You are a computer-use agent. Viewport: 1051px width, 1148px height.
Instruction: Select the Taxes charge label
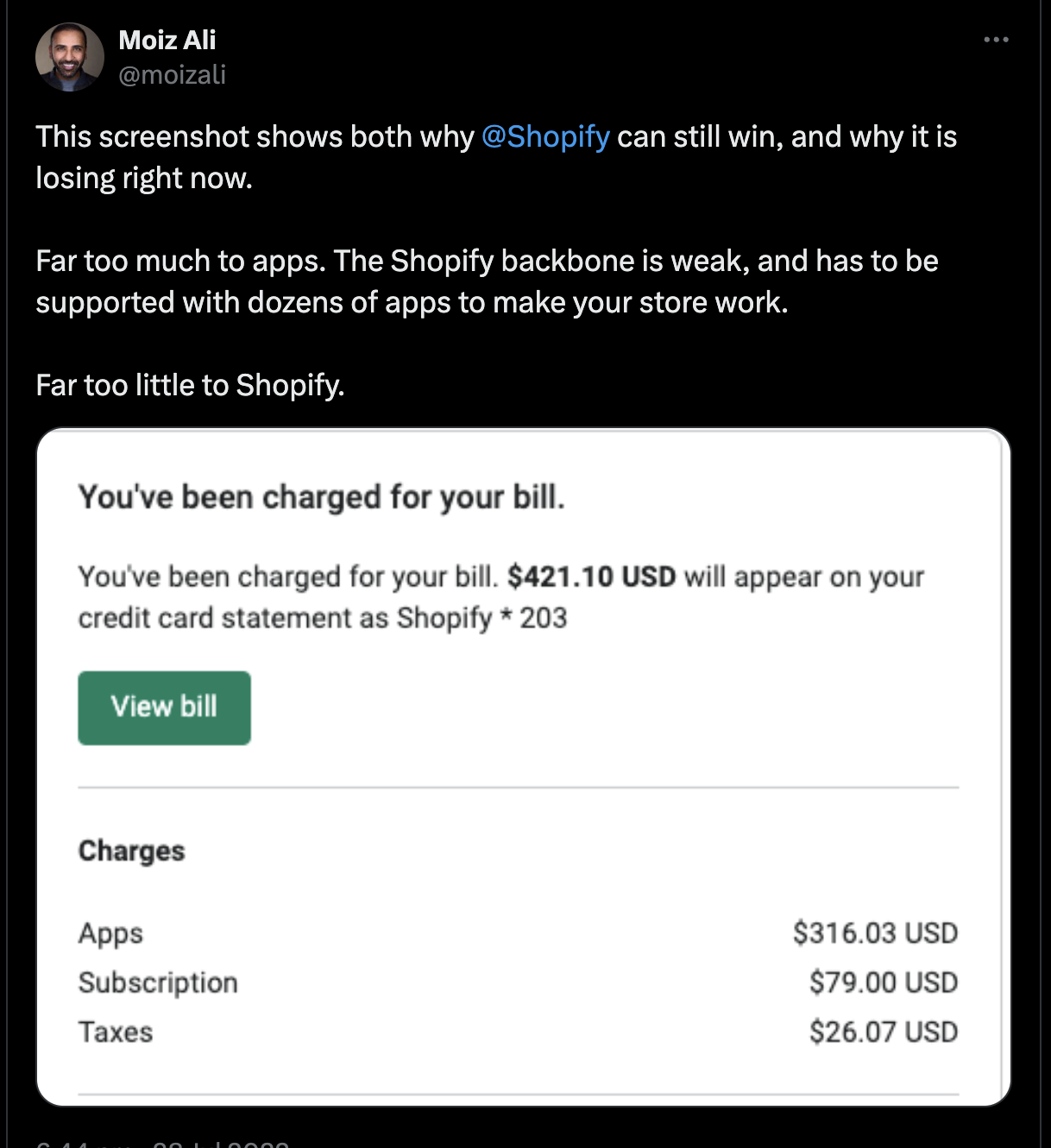click(x=116, y=1031)
